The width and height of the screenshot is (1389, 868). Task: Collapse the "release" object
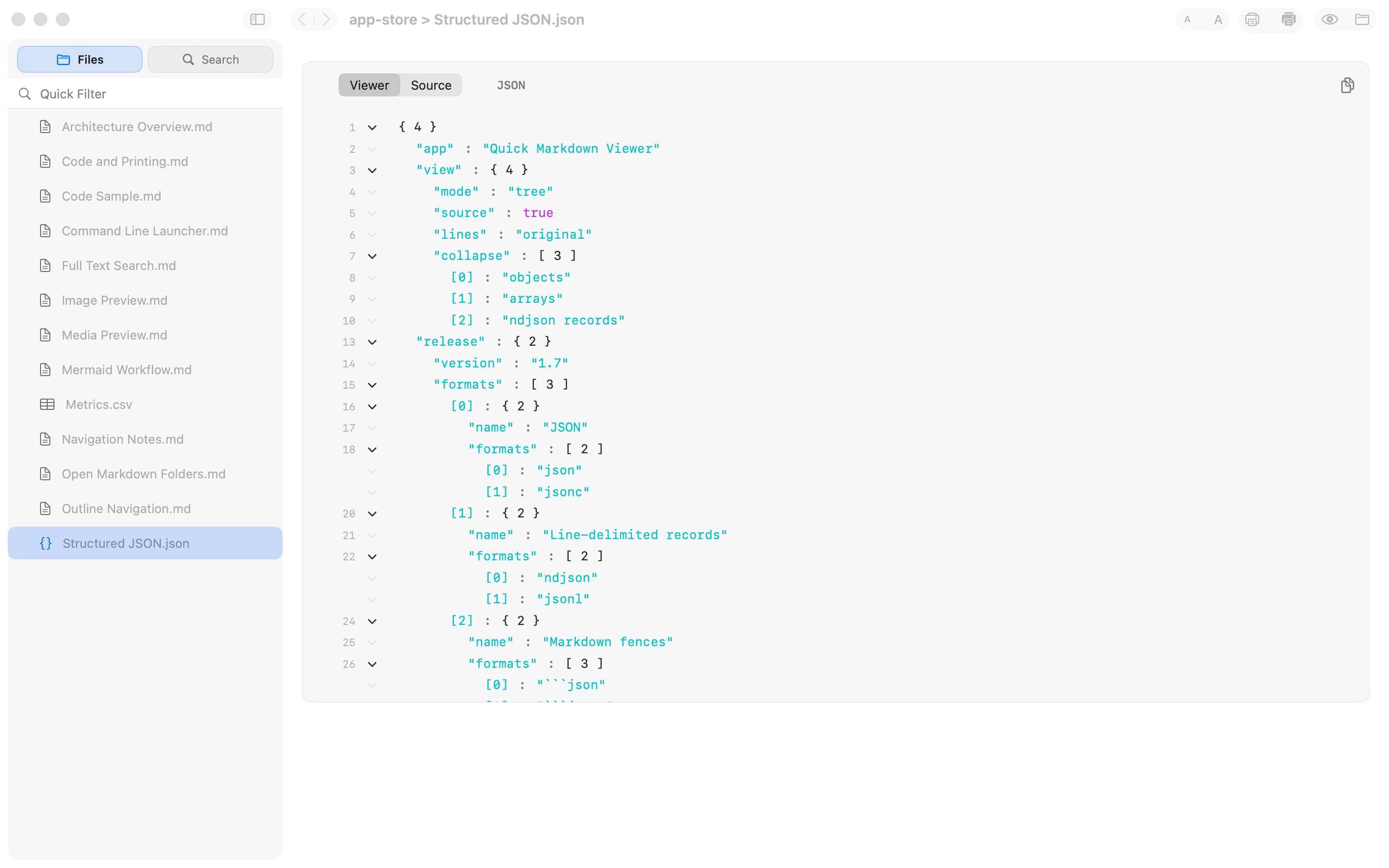pyautogui.click(x=372, y=342)
